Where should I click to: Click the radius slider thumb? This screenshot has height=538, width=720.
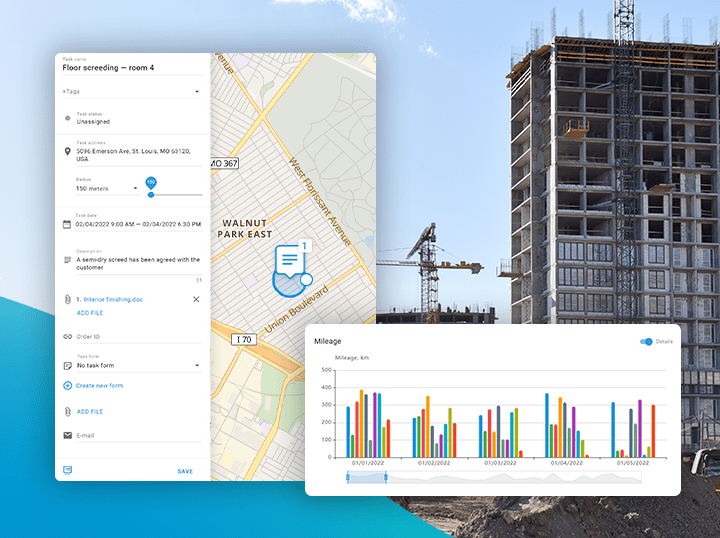tap(151, 195)
